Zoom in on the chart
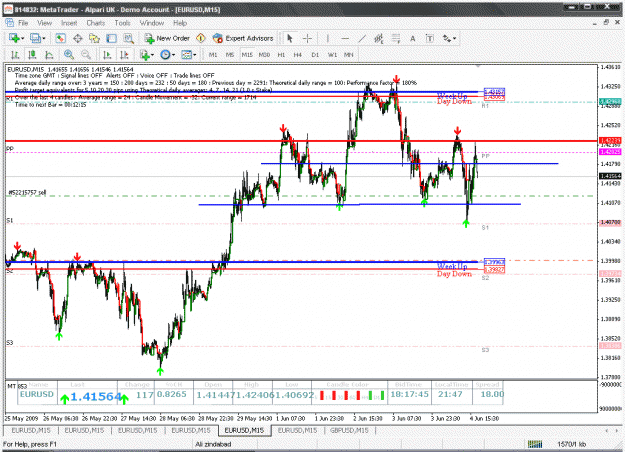 pyautogui.click(x=69, y=55)
